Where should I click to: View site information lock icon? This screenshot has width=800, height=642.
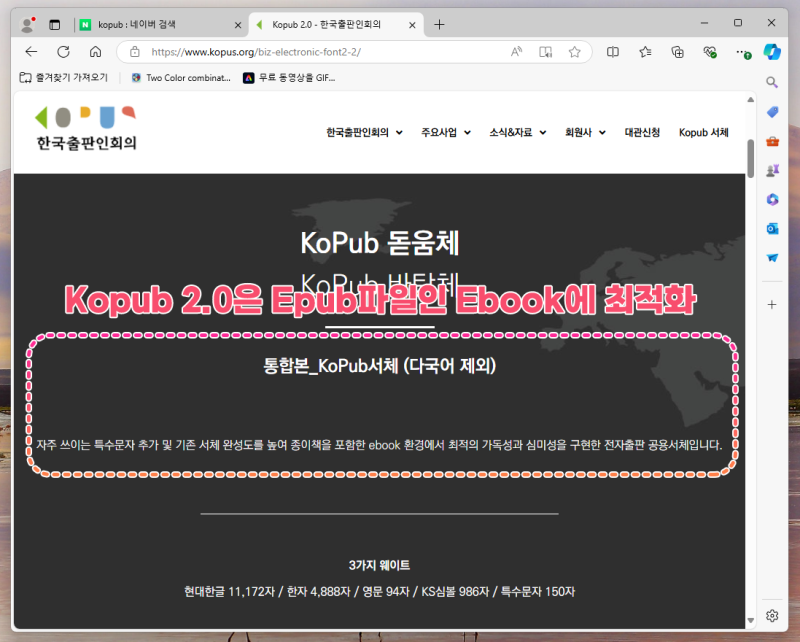(x=135, y=52)
